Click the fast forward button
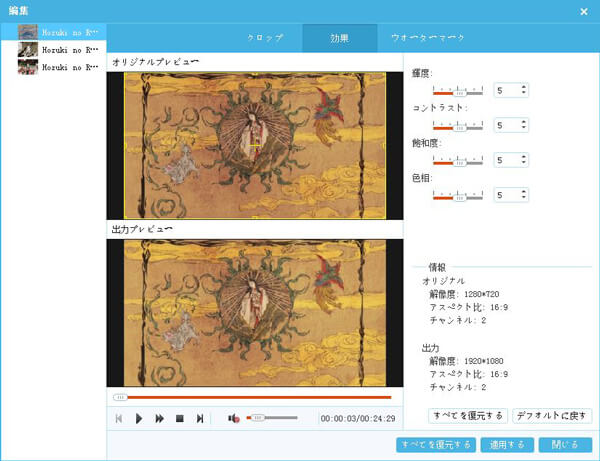The height and width of the screenshot is (461, 600). (159, 418)
